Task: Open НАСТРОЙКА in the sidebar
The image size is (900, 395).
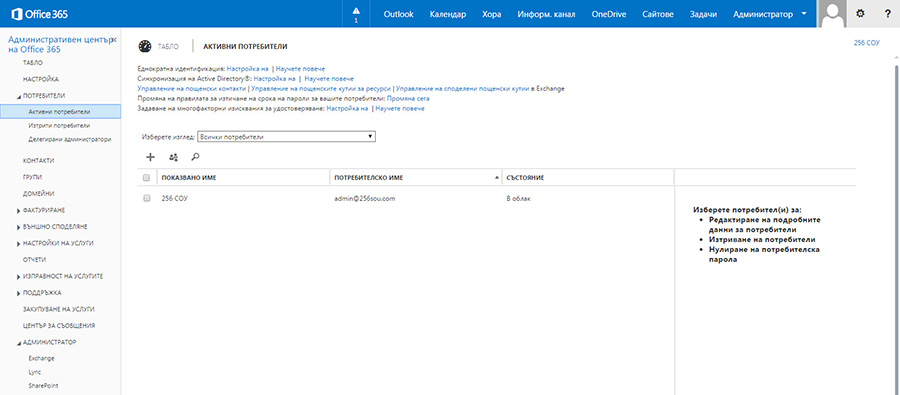Action: click(41, 79)
